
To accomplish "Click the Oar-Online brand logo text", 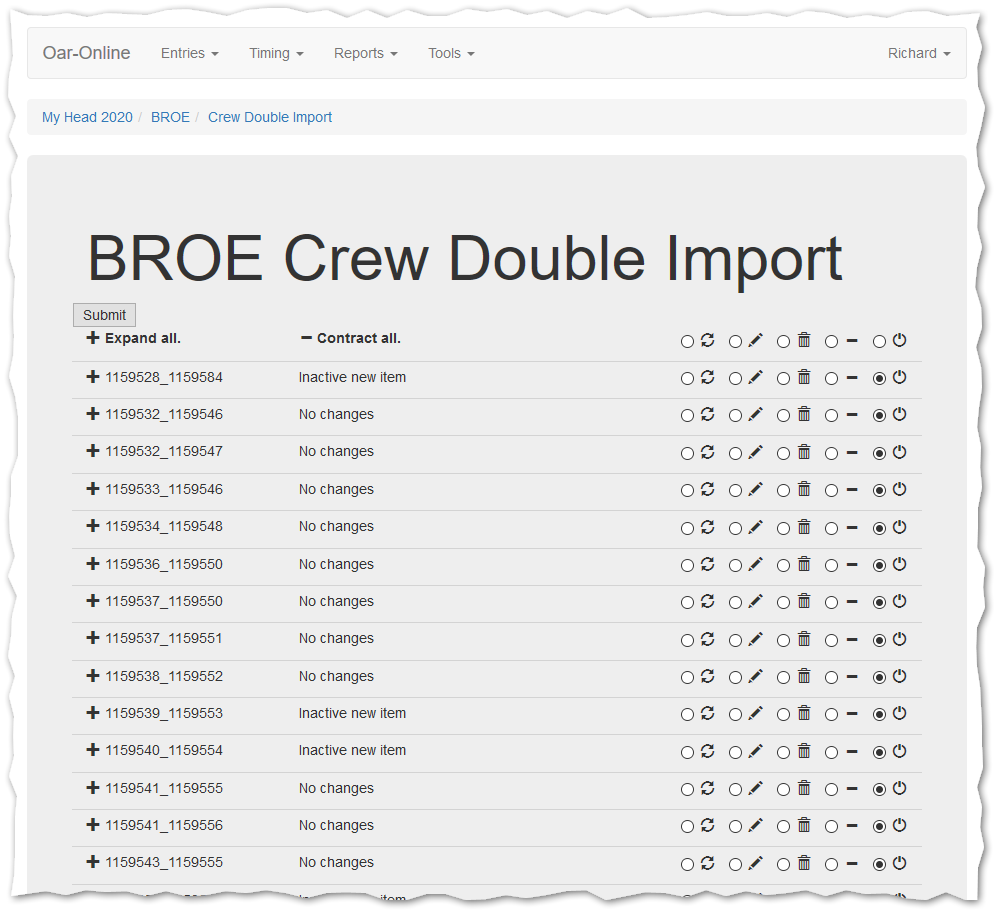I will [x=86, y=53].
